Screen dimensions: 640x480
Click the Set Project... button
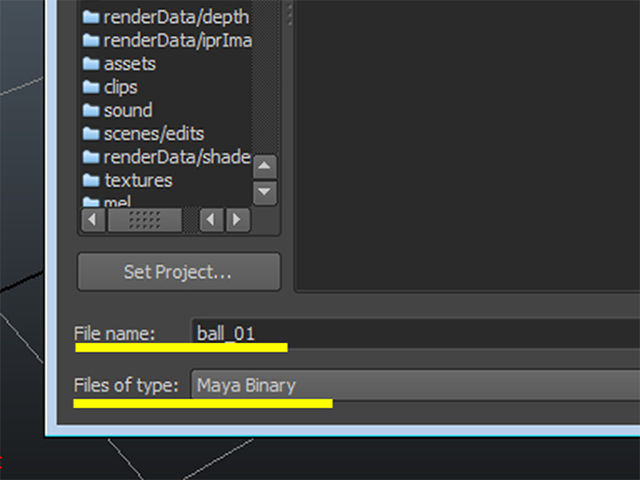tap(179, 272)
